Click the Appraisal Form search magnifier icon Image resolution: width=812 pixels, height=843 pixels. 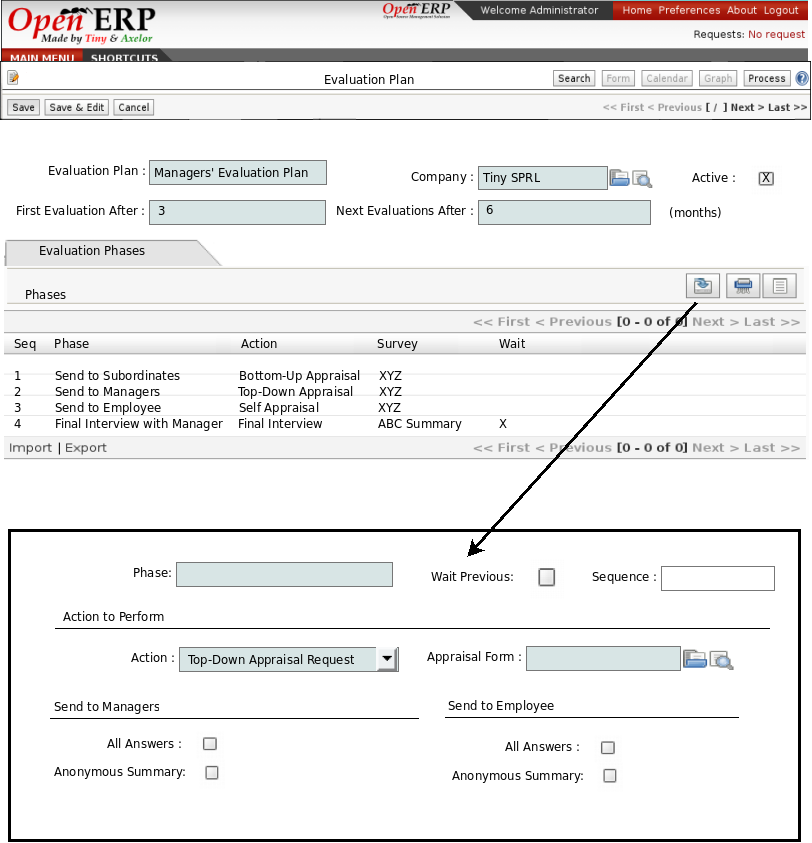[x=722, y=659]
